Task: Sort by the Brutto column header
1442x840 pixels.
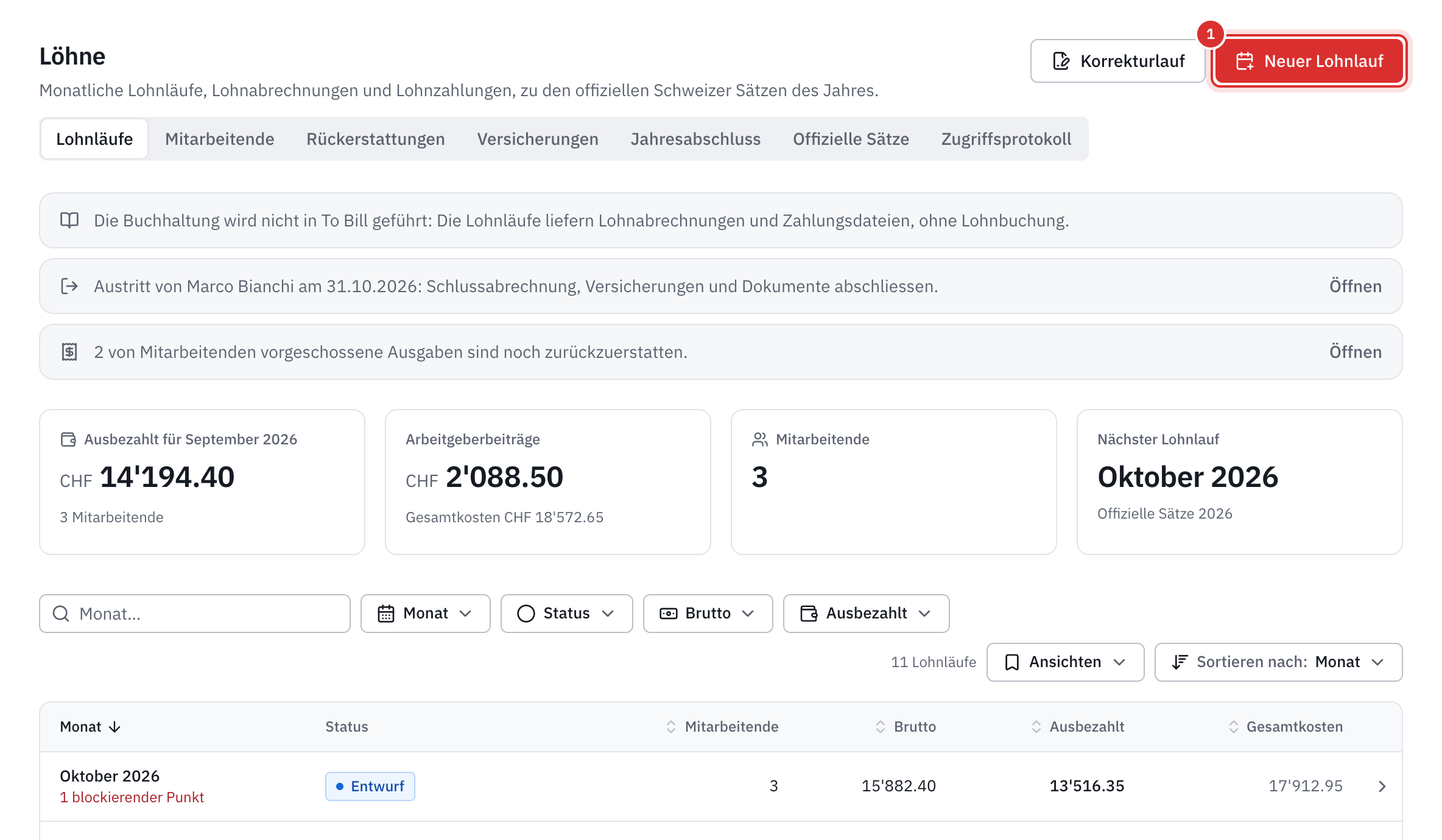Action: point(906,727)
